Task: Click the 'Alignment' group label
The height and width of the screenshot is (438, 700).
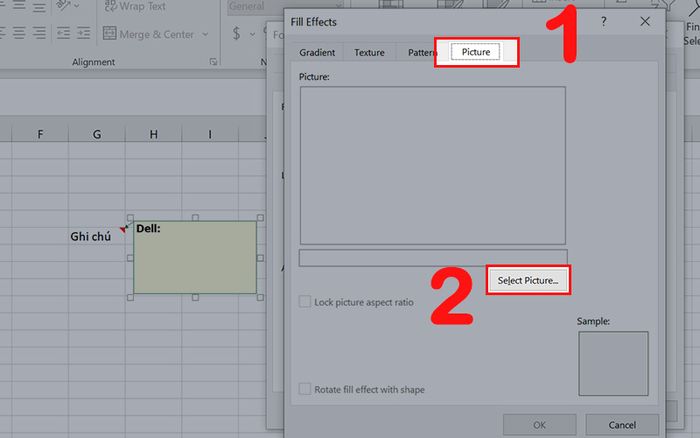Action: tap(93, 62)
